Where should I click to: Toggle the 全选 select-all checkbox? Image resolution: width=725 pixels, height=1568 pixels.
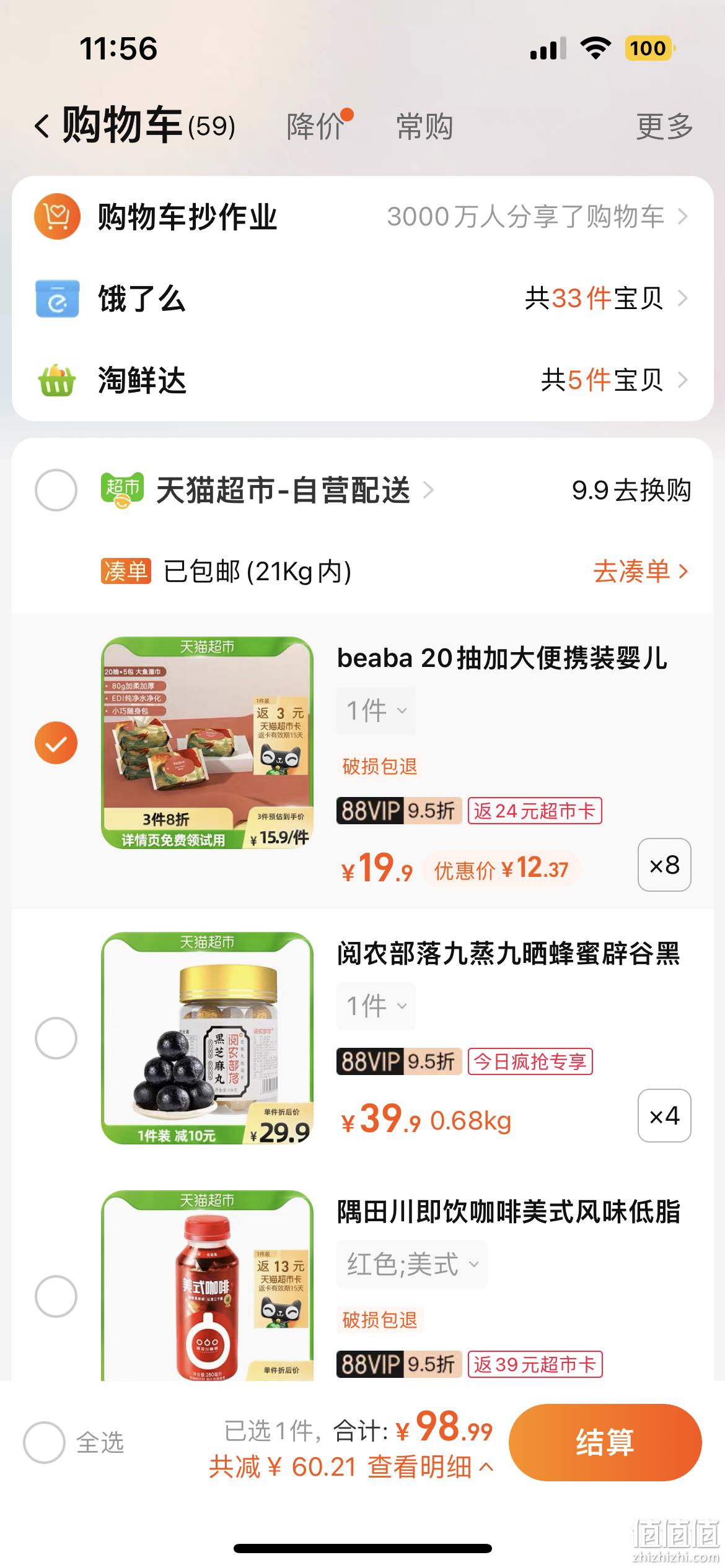click(x=44, y=1442)
